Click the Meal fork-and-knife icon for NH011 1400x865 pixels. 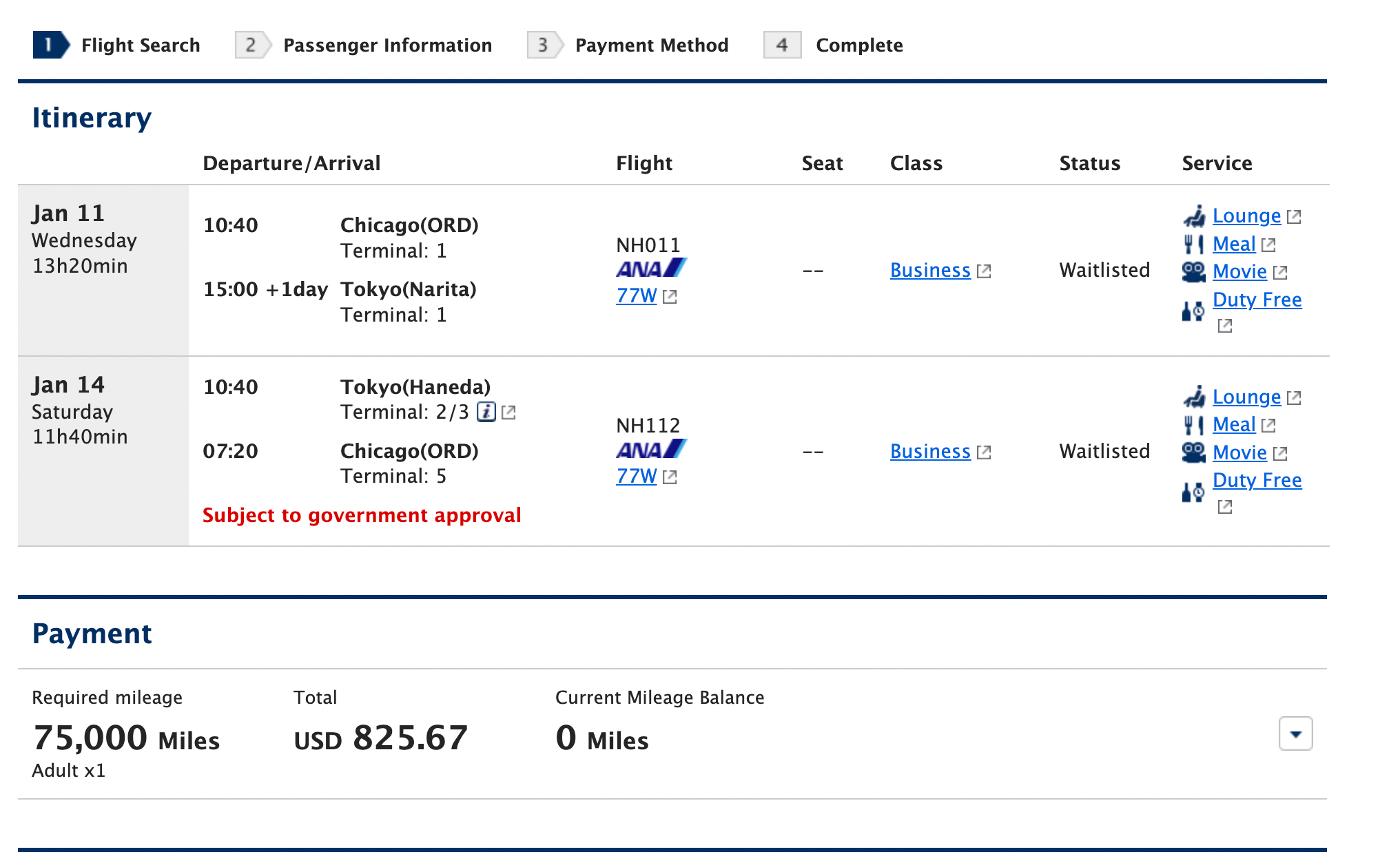[x=1194, y=244]
